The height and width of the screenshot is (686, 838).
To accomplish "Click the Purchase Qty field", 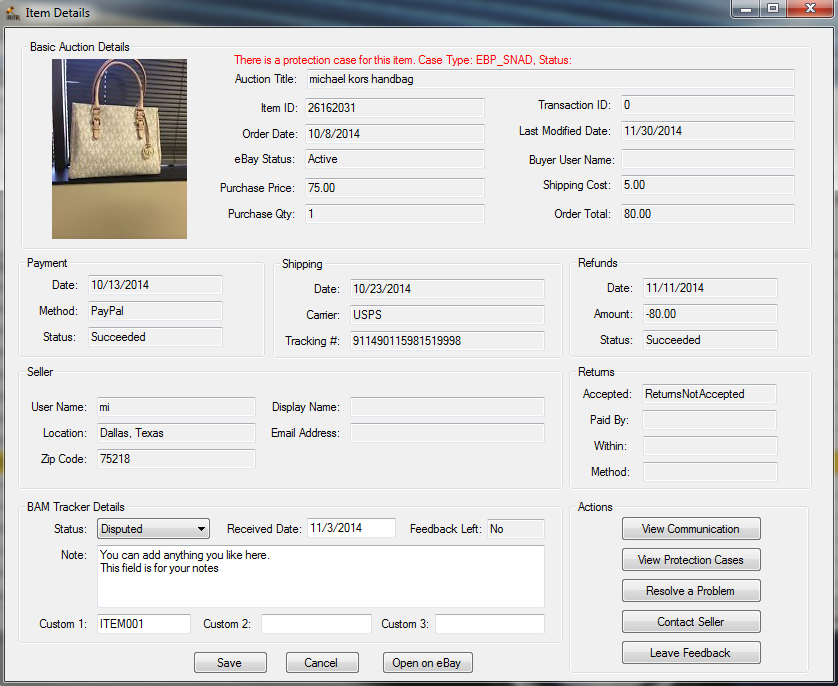I will 394,214.
